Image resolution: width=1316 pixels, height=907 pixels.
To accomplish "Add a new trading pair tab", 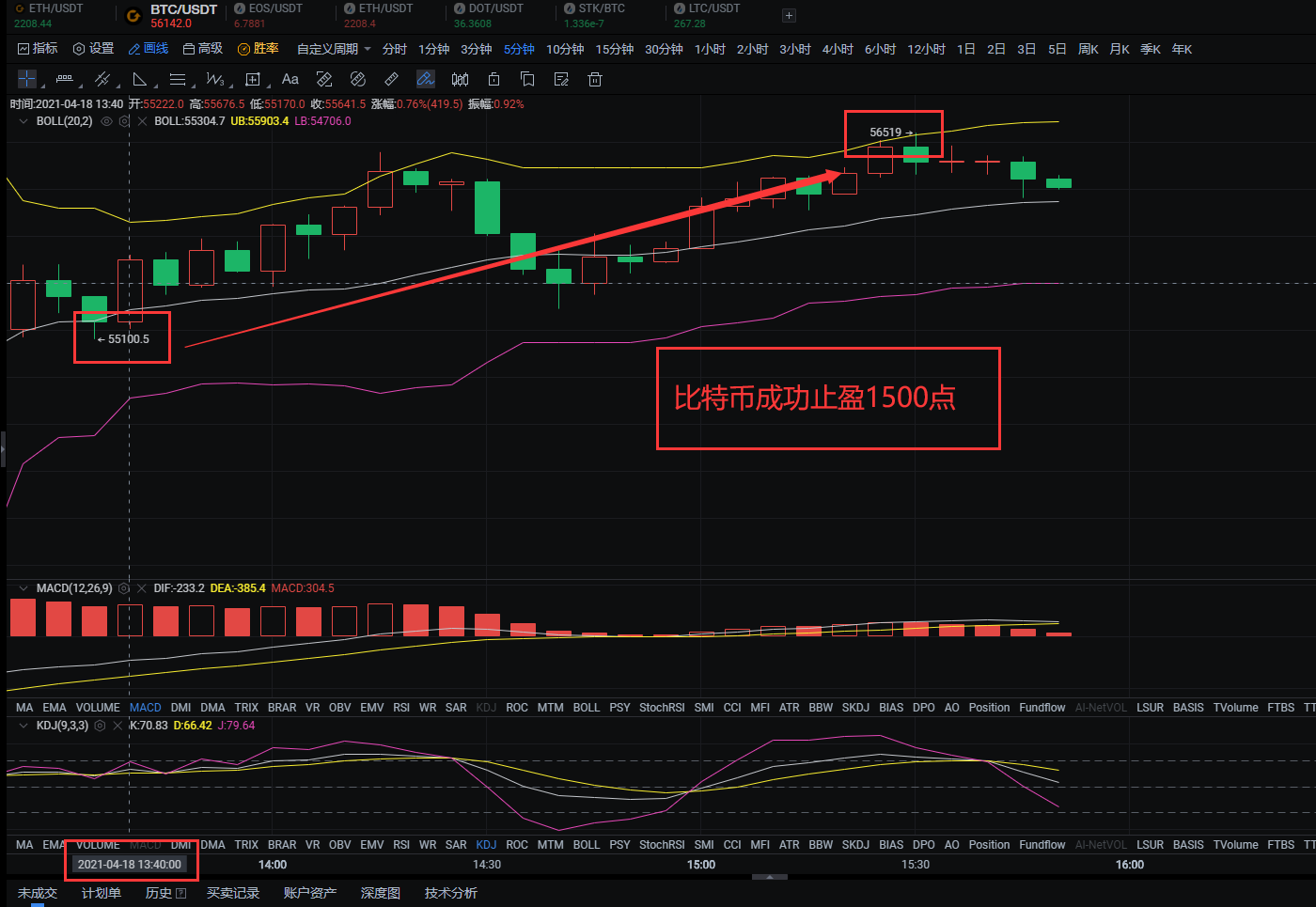I will pyautogui.click(x=789, y=15).
